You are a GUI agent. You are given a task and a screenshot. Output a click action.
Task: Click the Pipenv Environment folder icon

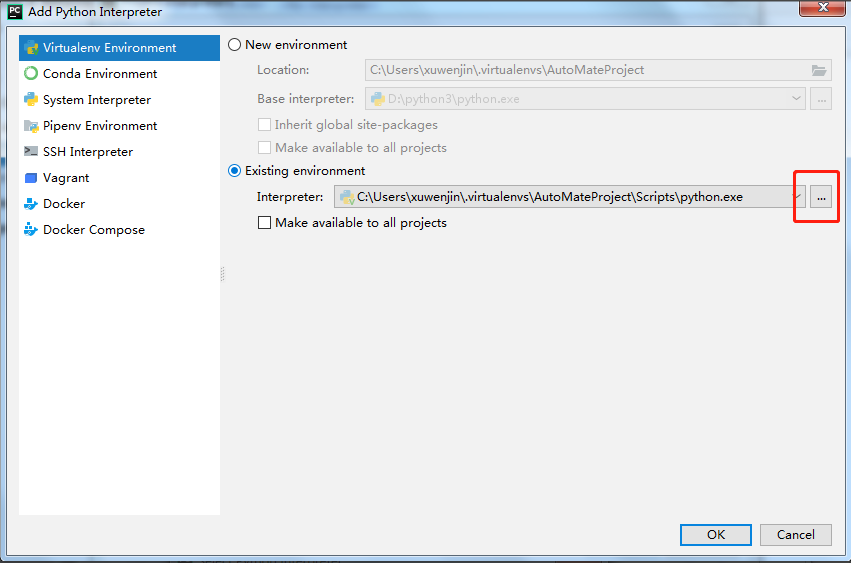[31, 126]
